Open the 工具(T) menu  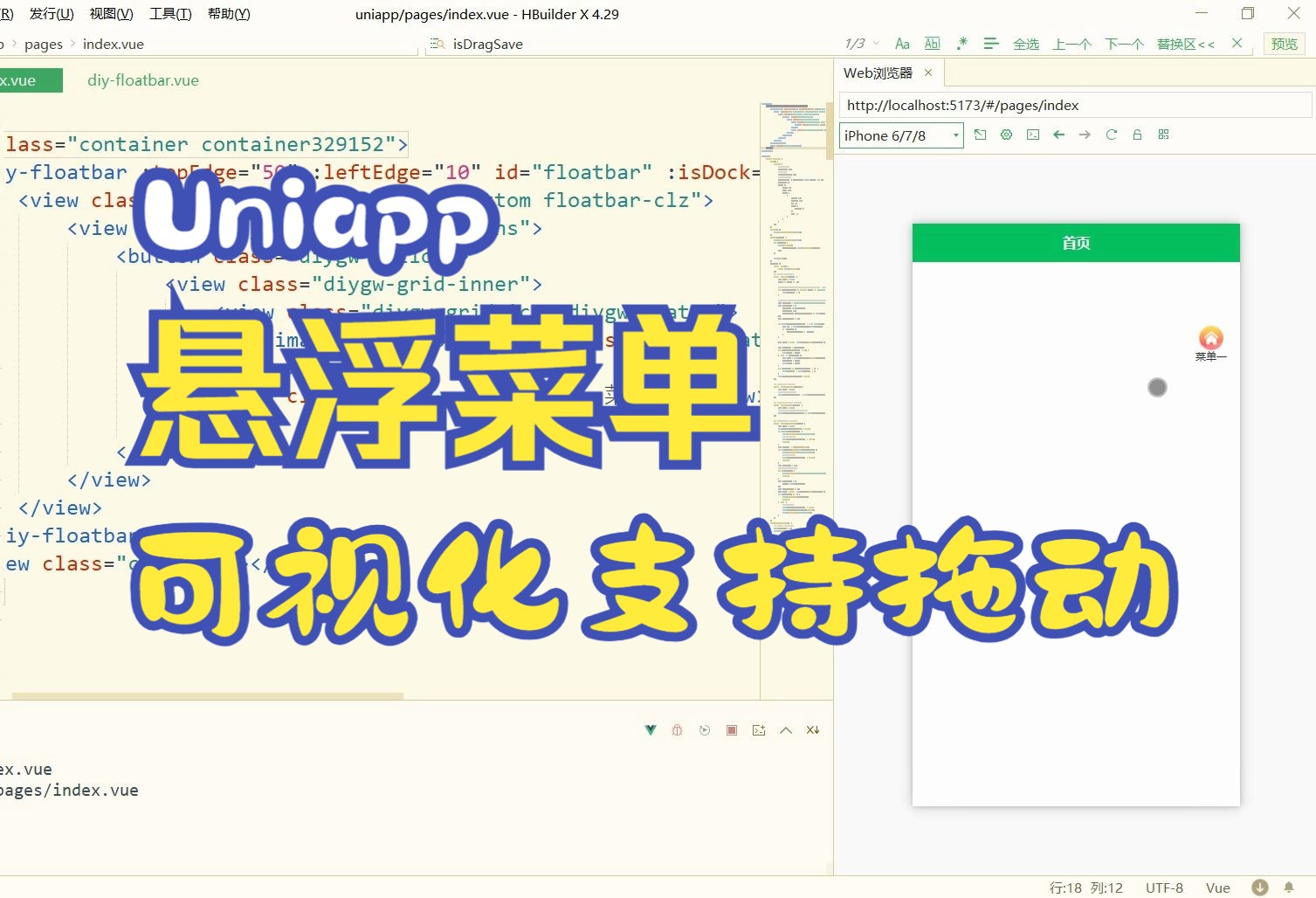point(170,14)
